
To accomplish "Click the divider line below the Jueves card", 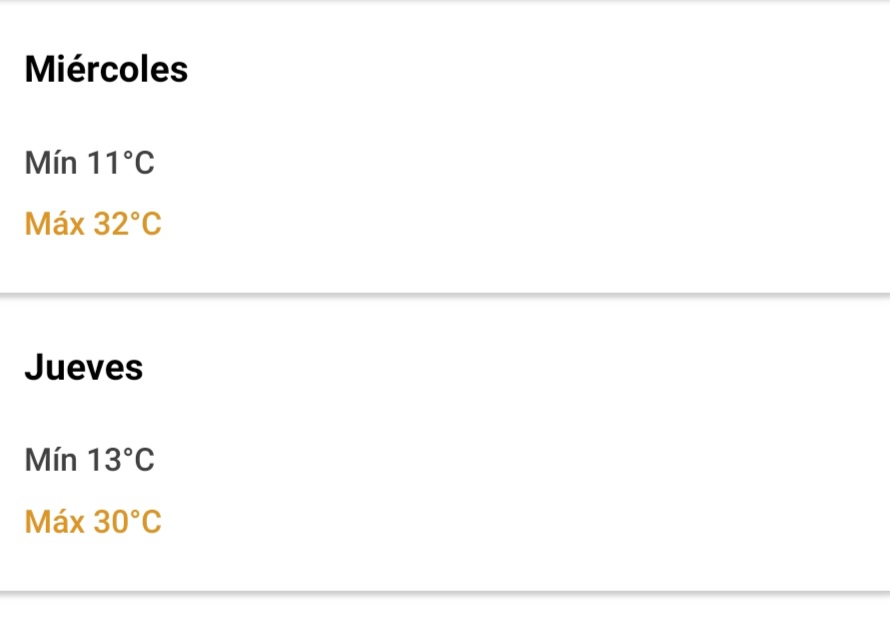I will (x=445, y=594).
